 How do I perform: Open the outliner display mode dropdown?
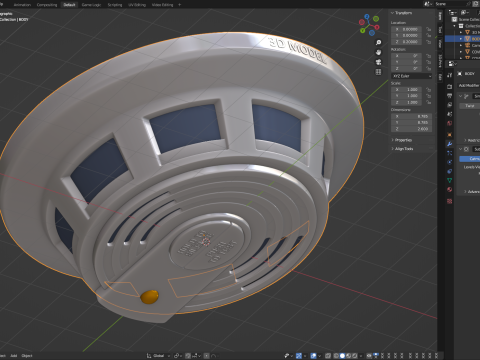point(465,13)
